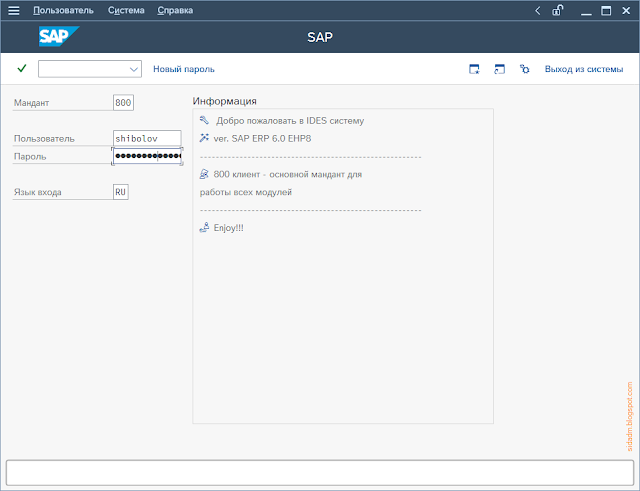The width and height of the screenshot is (640, 491).
Task: Click the SAP logo
Action: point(59,36)
